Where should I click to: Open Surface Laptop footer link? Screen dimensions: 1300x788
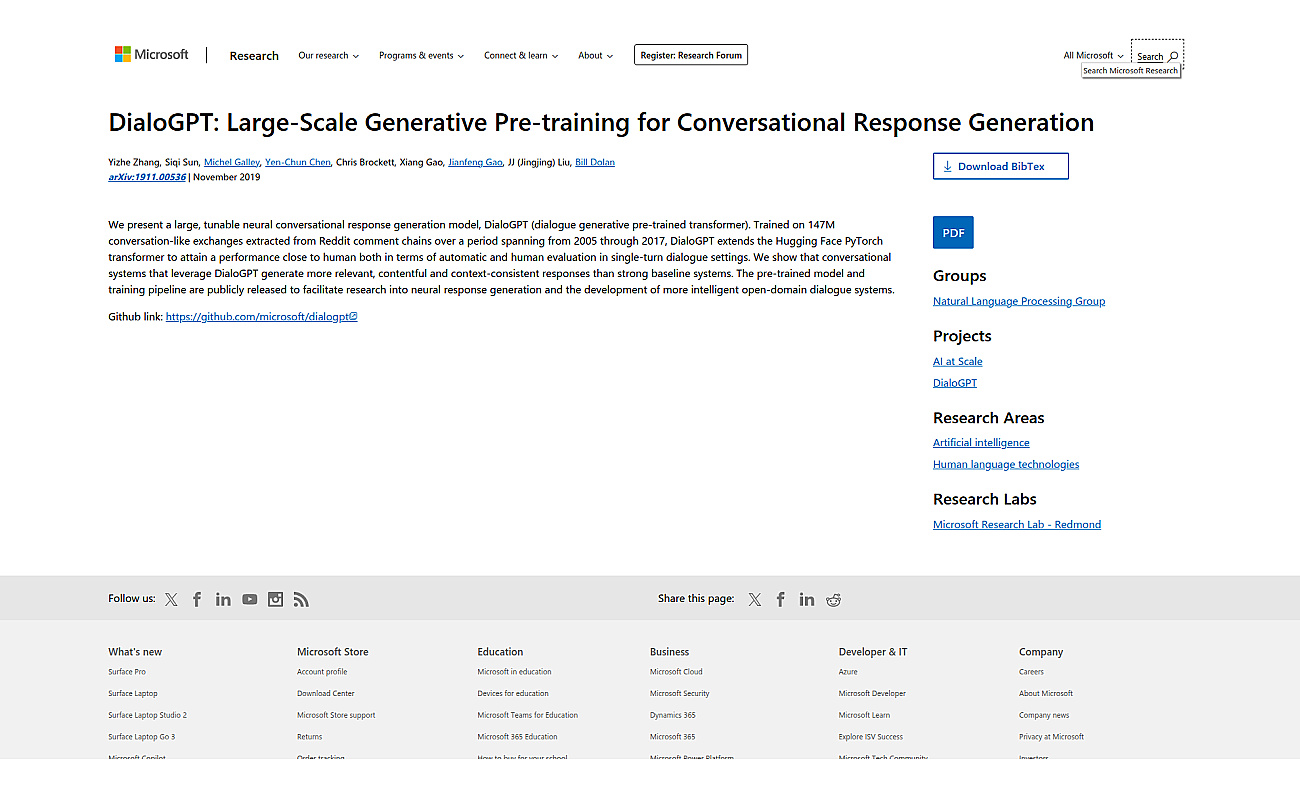tap(133, 693)
